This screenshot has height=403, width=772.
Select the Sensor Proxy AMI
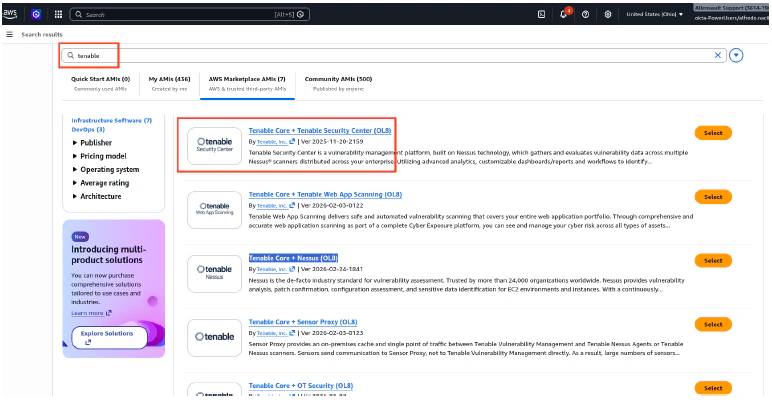[713, 324]
